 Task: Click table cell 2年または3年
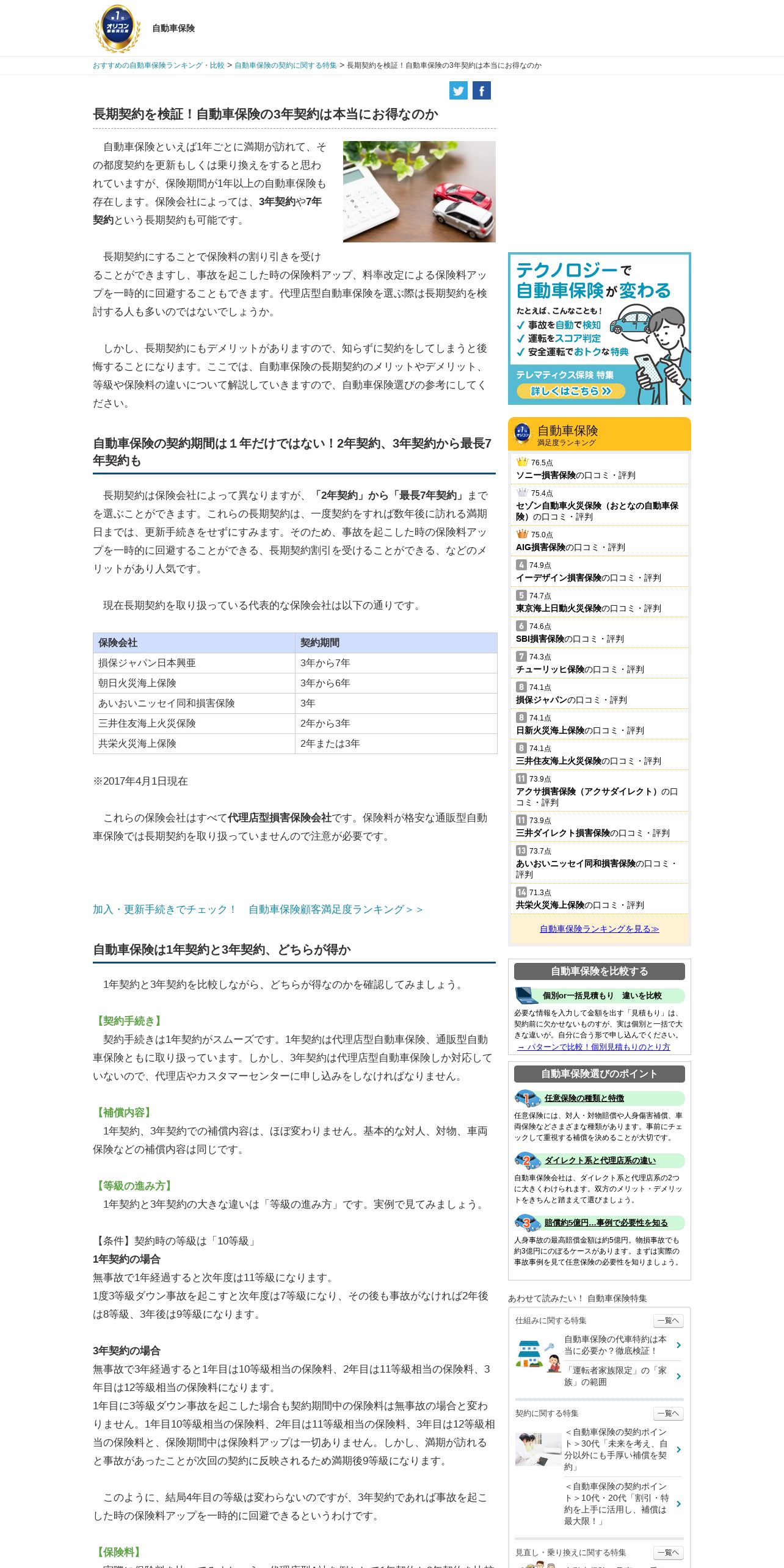click(396, 744)
